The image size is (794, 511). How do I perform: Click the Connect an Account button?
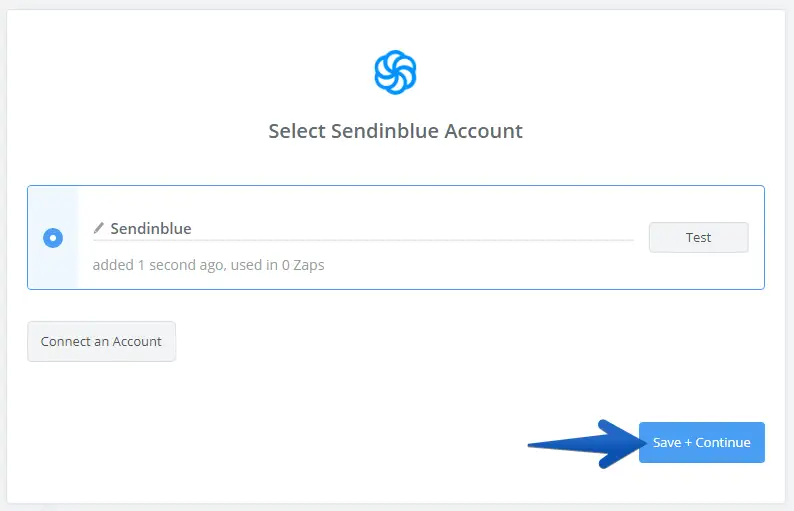pos(101,341)
